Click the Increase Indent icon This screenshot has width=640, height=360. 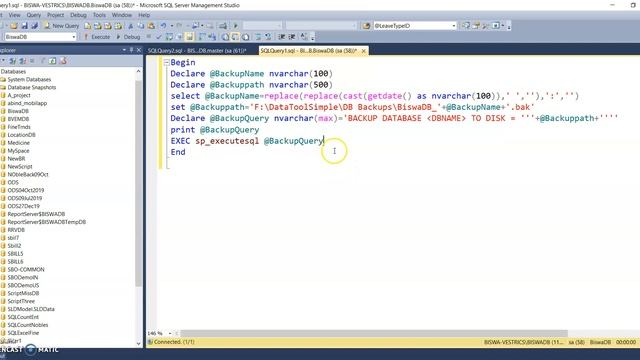tap(292, 37)
